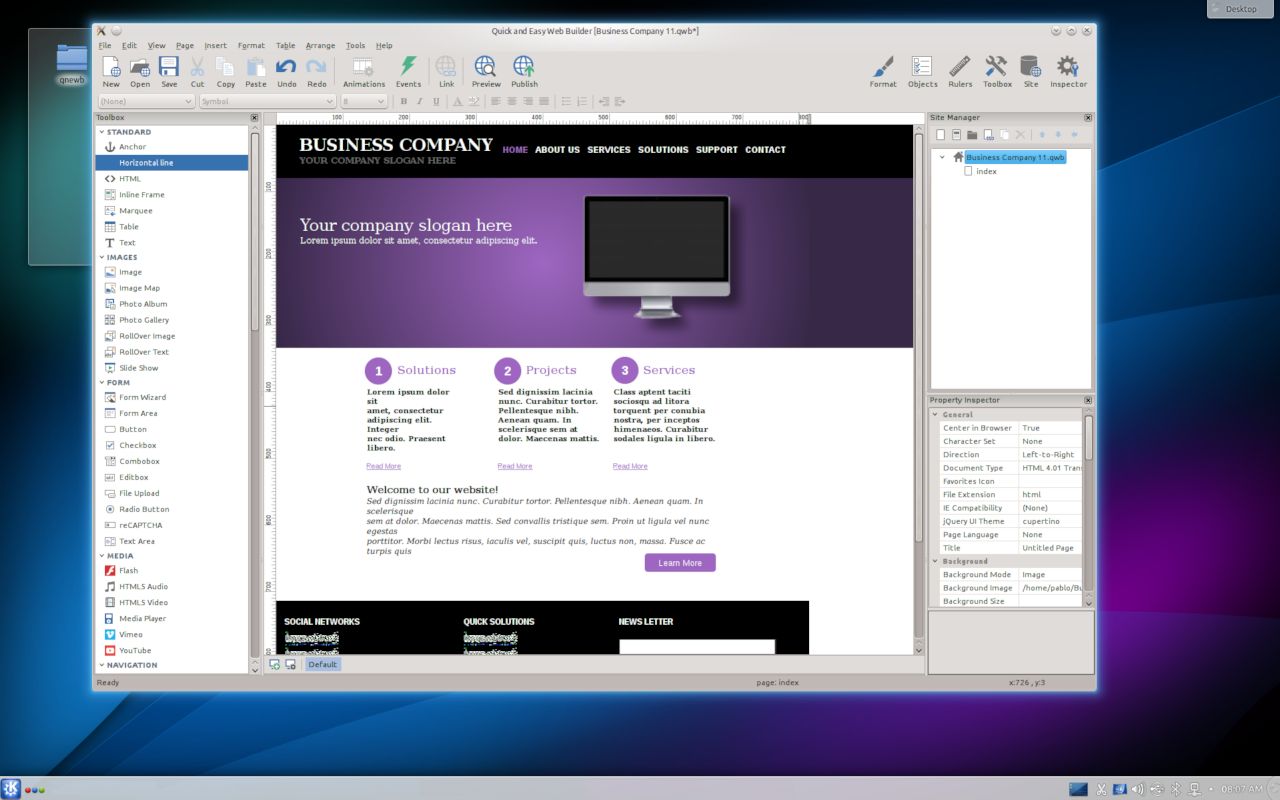Click the Publish toolbar icon

point(524,71)
